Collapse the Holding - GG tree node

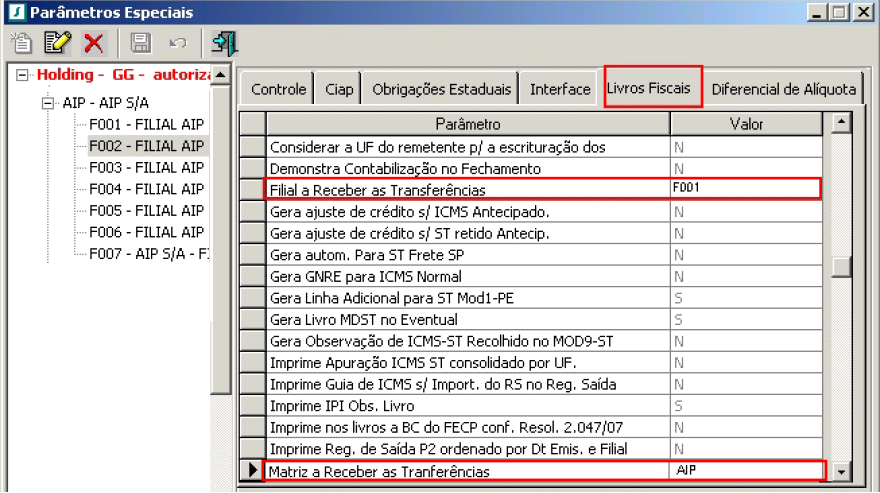(x=22, y=75)
